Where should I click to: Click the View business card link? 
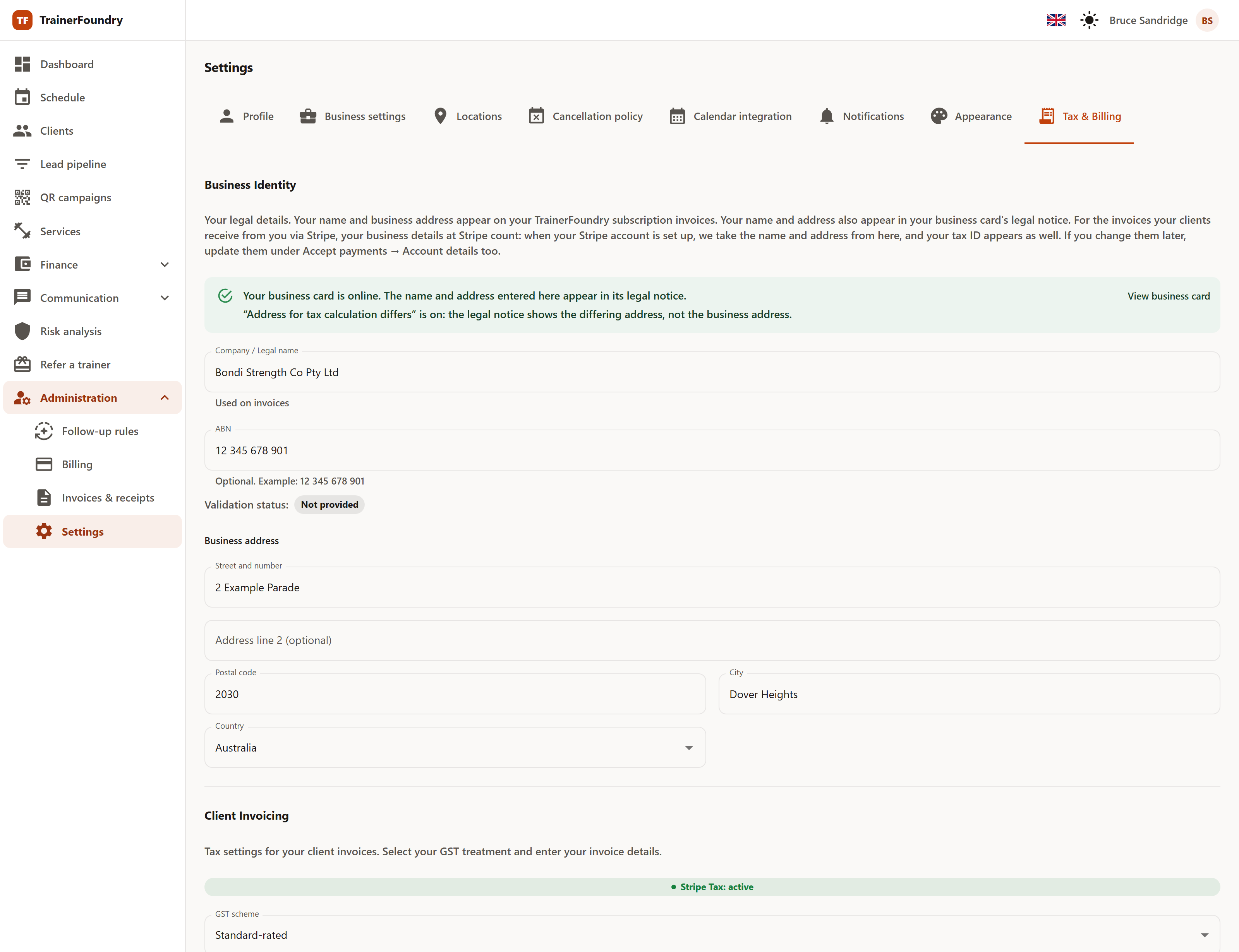point(1168,296)
